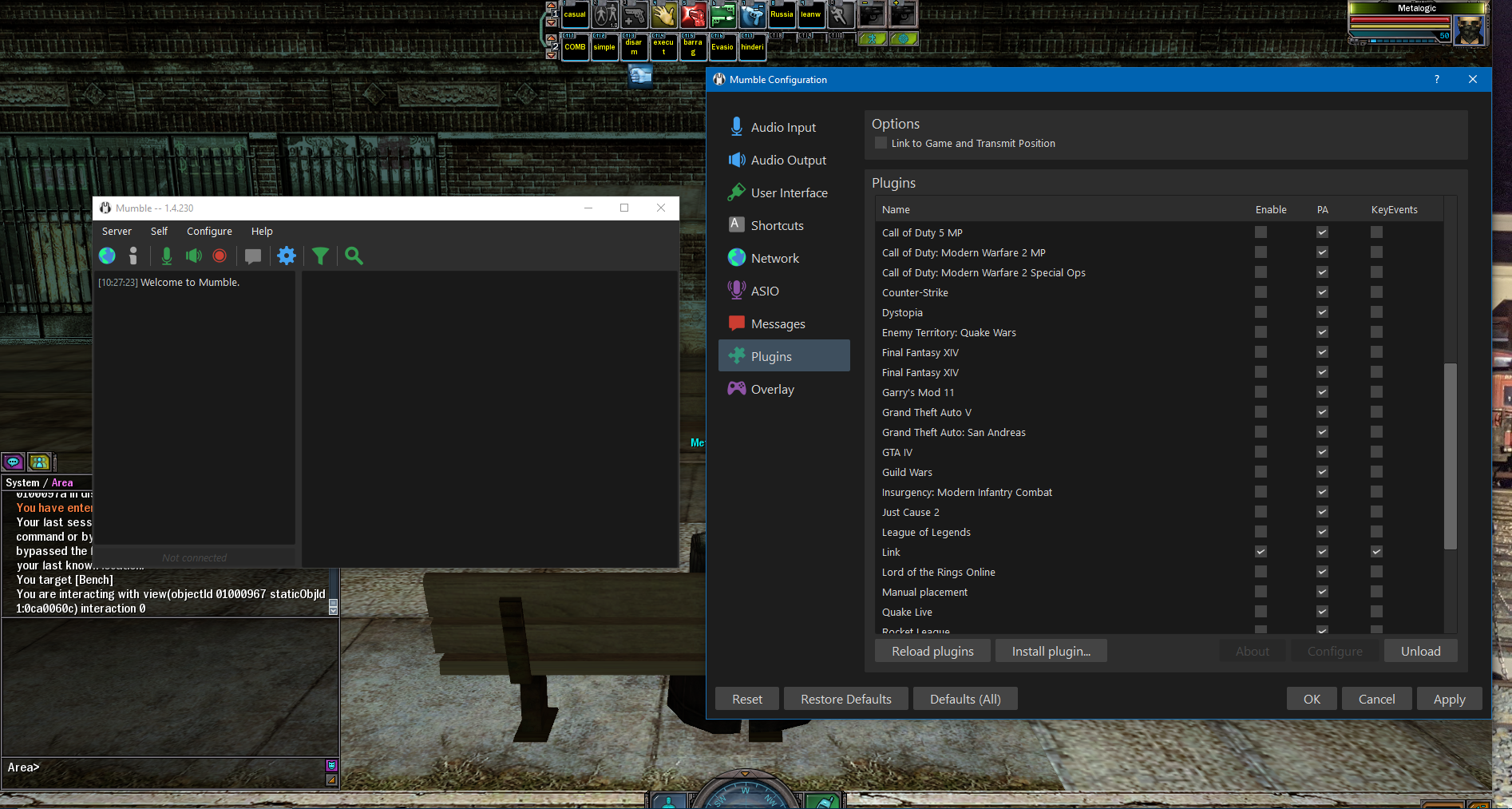Activate the yellow hand hotbar ability
Screen dimensions: 1512x809
coord(663,14)
